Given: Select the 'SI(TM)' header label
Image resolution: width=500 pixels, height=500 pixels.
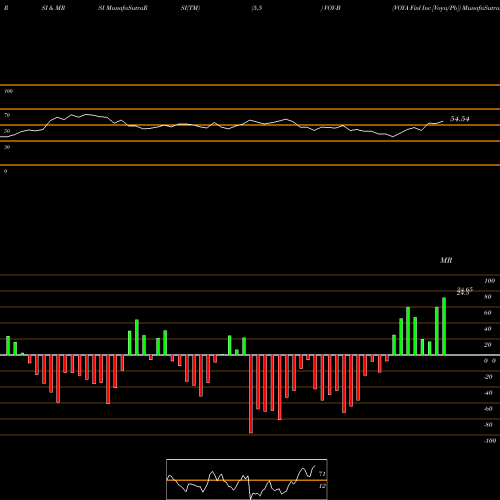Looking at the screenshot, I should [x=190, y=8].
